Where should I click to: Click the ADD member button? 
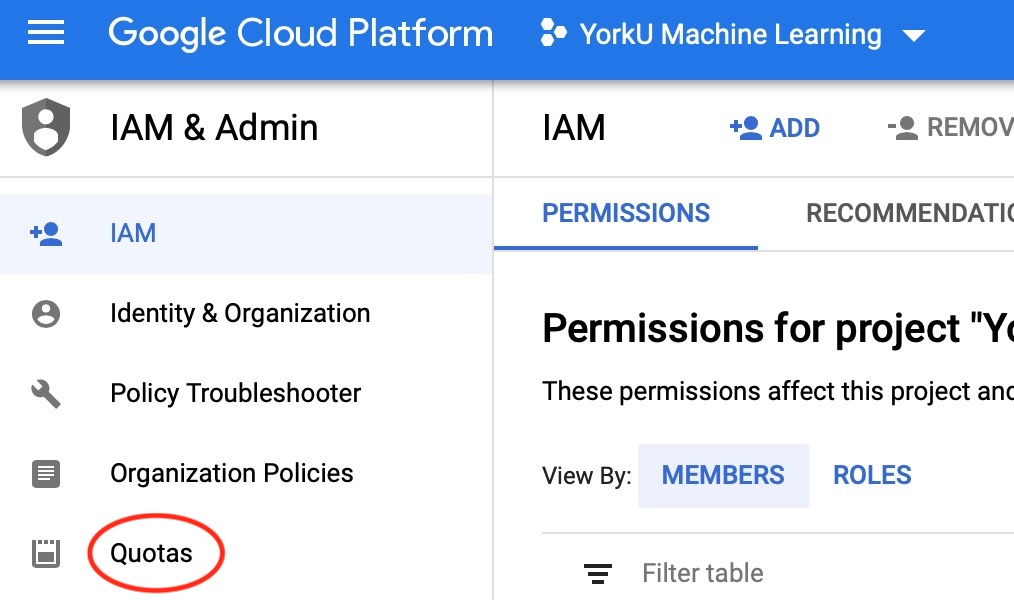pyautogui.click(x=775, y=127)
